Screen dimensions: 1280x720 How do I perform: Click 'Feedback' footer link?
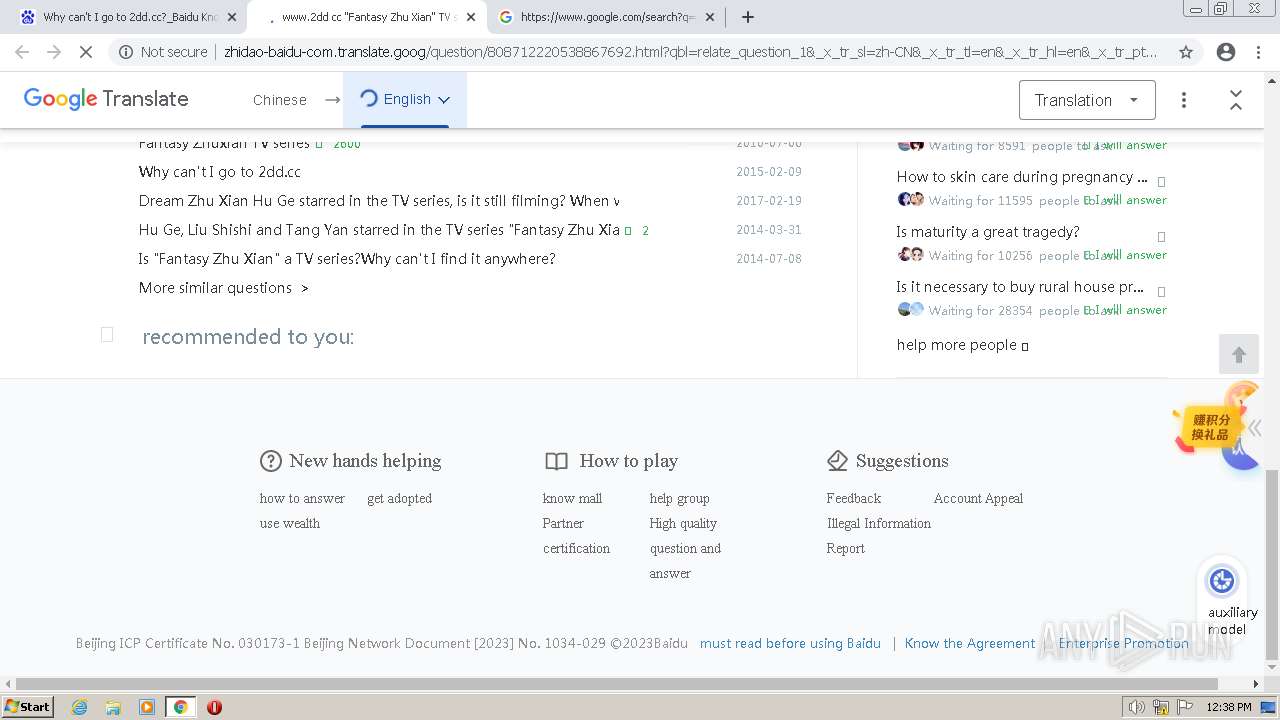click(x=854, y=498)
